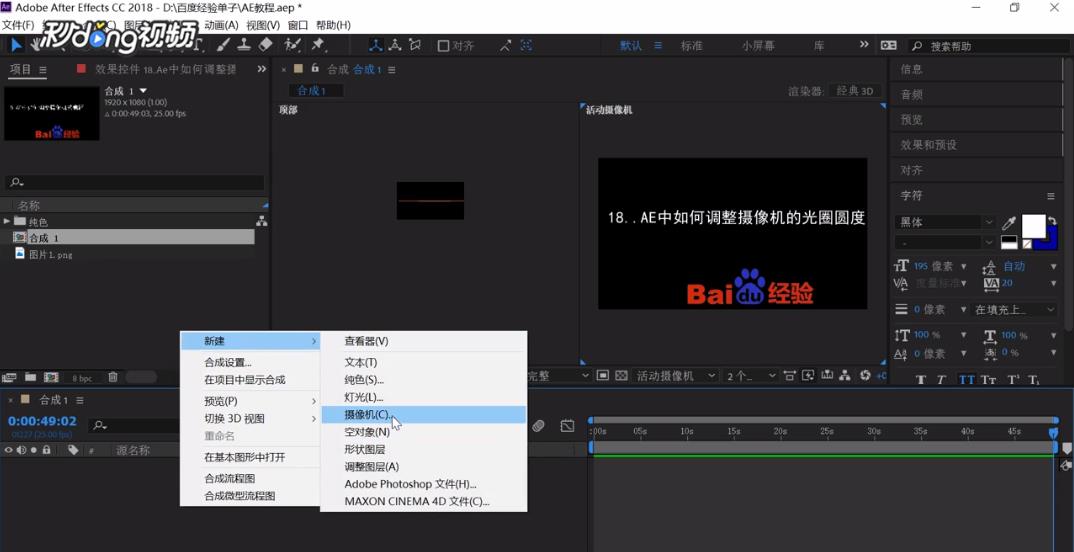Toggle the lock column header in timeline
Screen dimensions: 1074x552
pyautogui.click(x=47, y=450)
